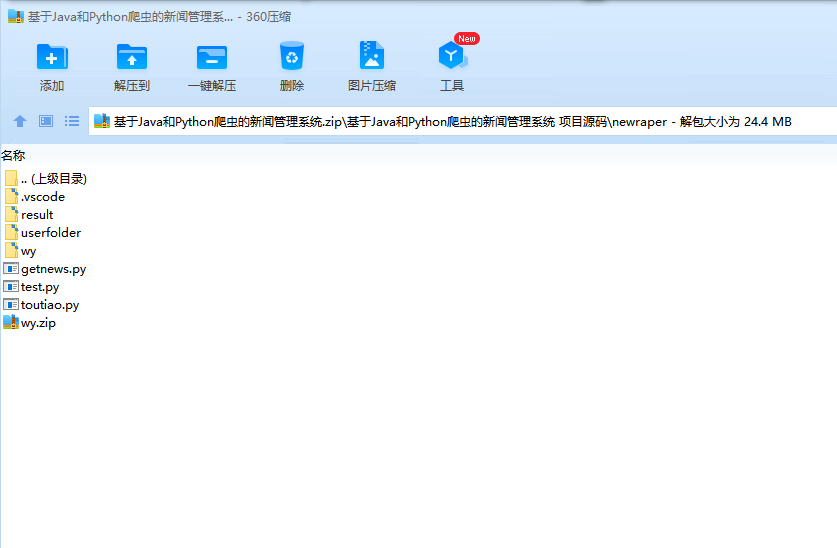Image resolution: width=837 pixels, height=548 pixels.
Task: Click the window title text 360压缩
Action: 269,17
